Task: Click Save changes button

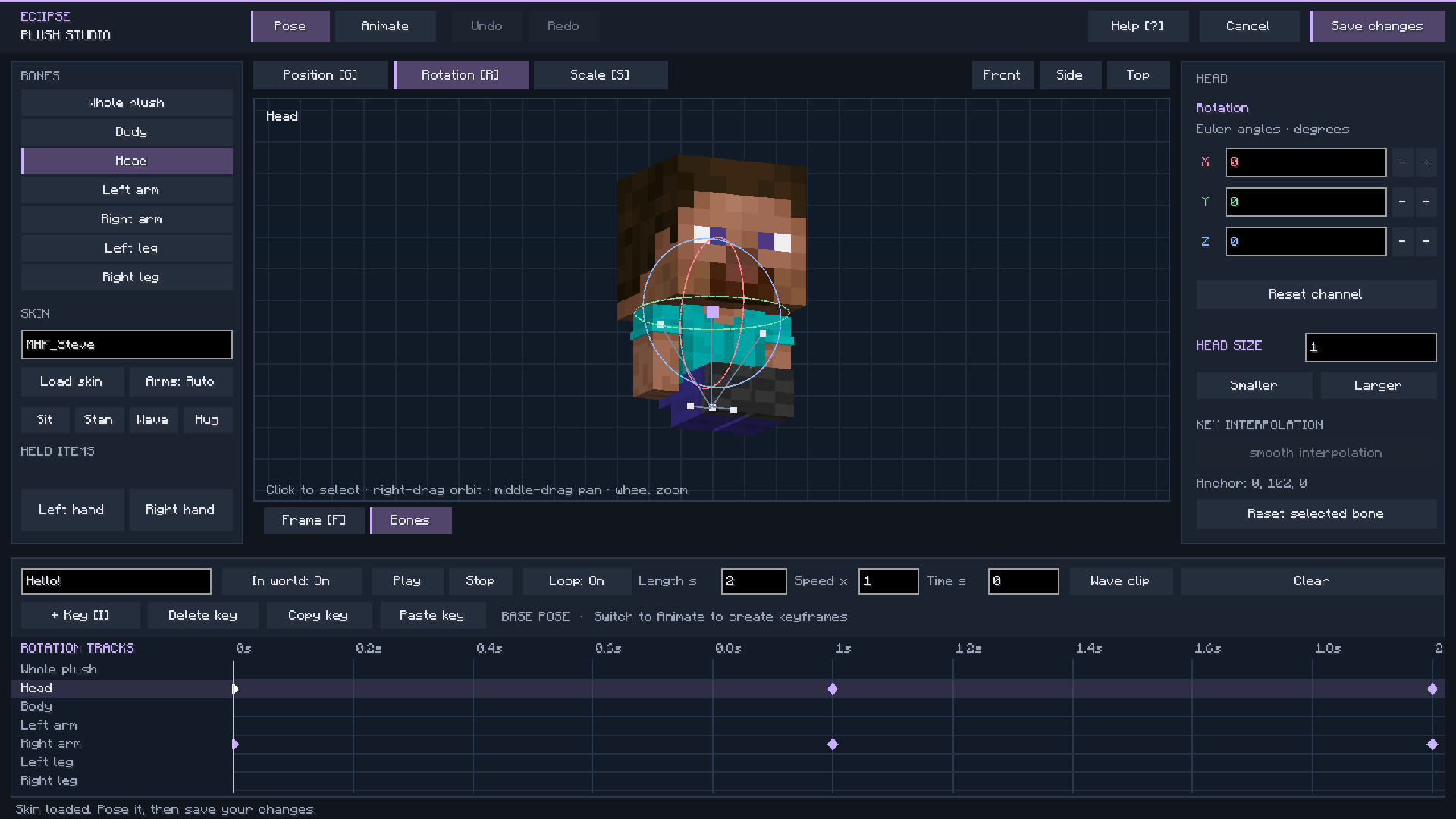Action: (1378, 27)
